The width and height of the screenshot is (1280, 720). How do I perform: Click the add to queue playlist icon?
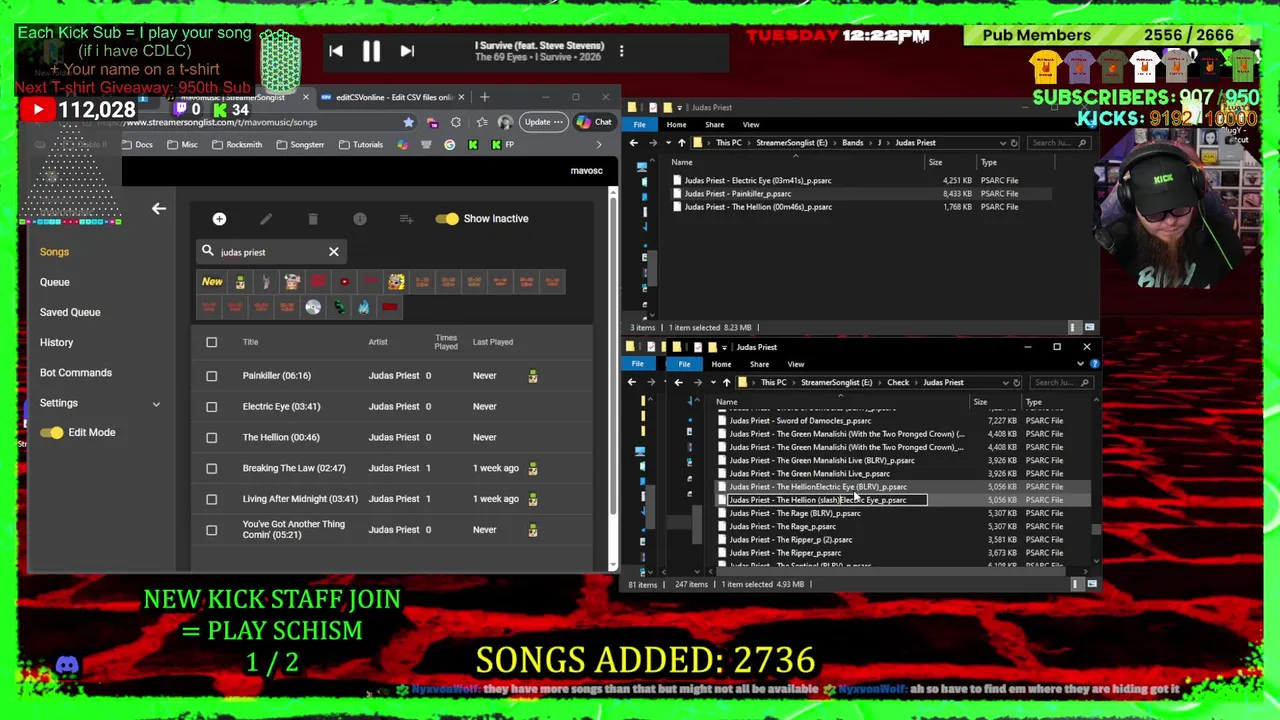pos(406,219)
